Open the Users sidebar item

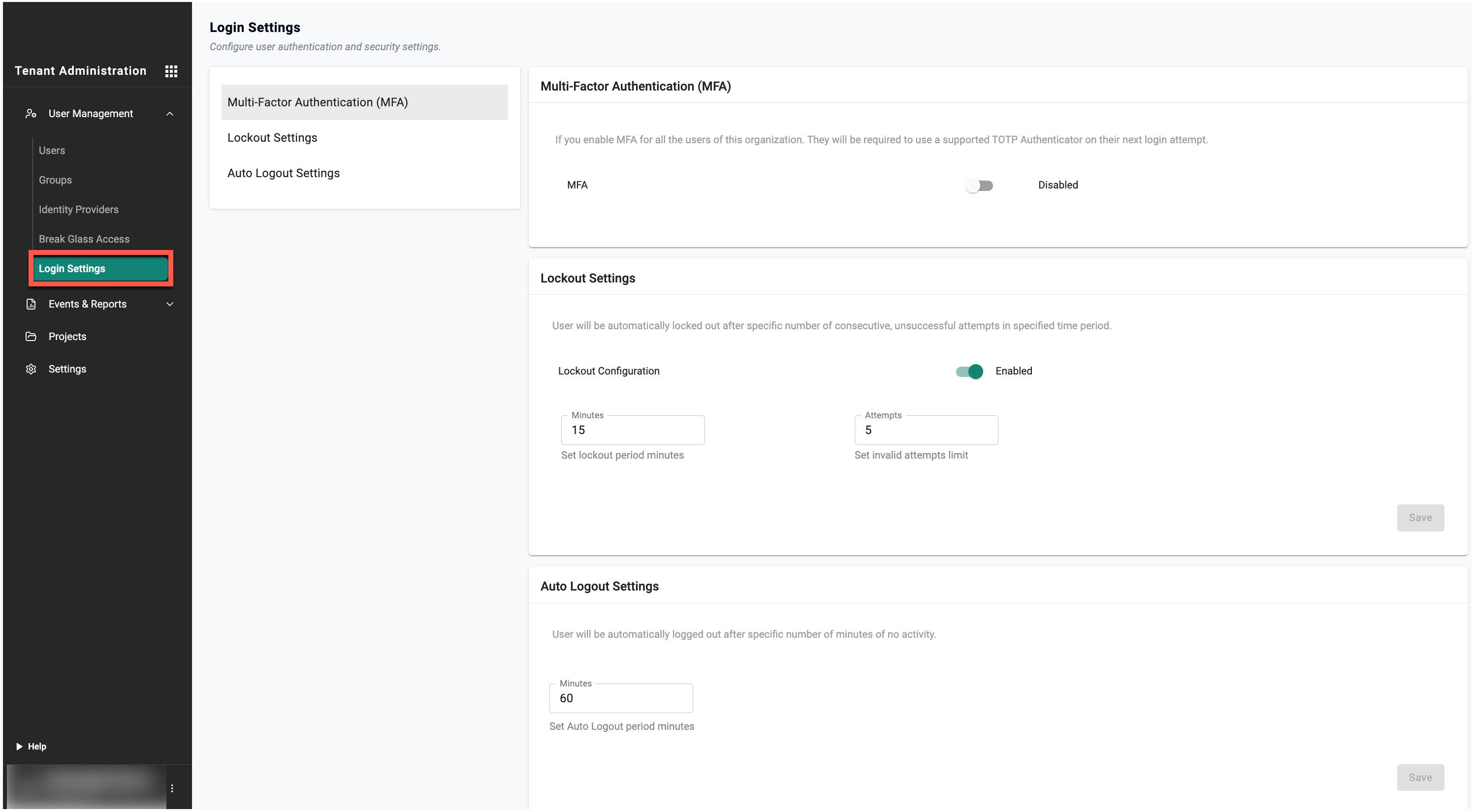tap(52, 151)
